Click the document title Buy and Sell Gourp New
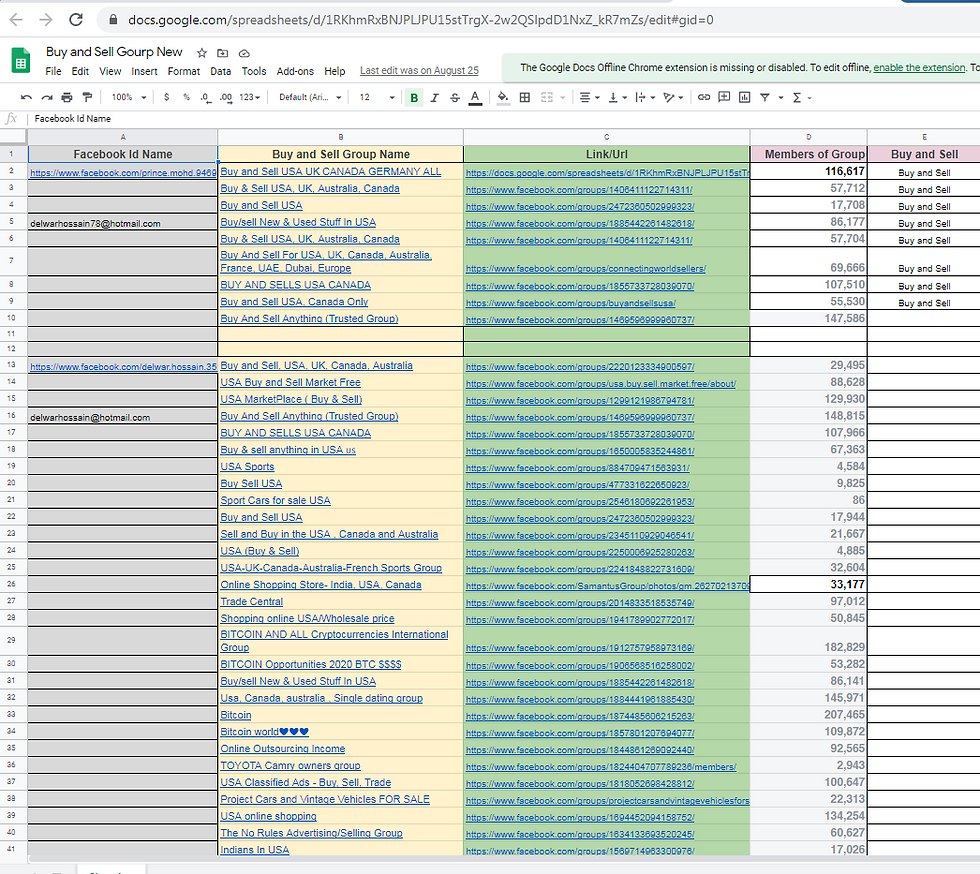Screen dimensions: 980x874 pyautogui.click(x=114, y=52)
